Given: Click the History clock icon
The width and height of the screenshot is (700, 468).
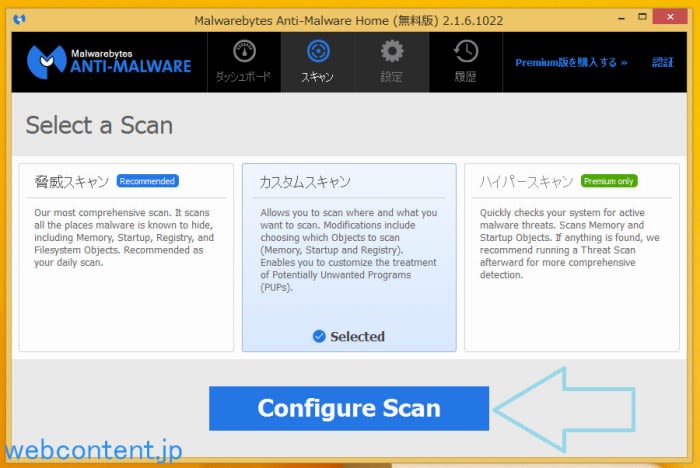Looking at the screenshot, I should tap(465, 51).
